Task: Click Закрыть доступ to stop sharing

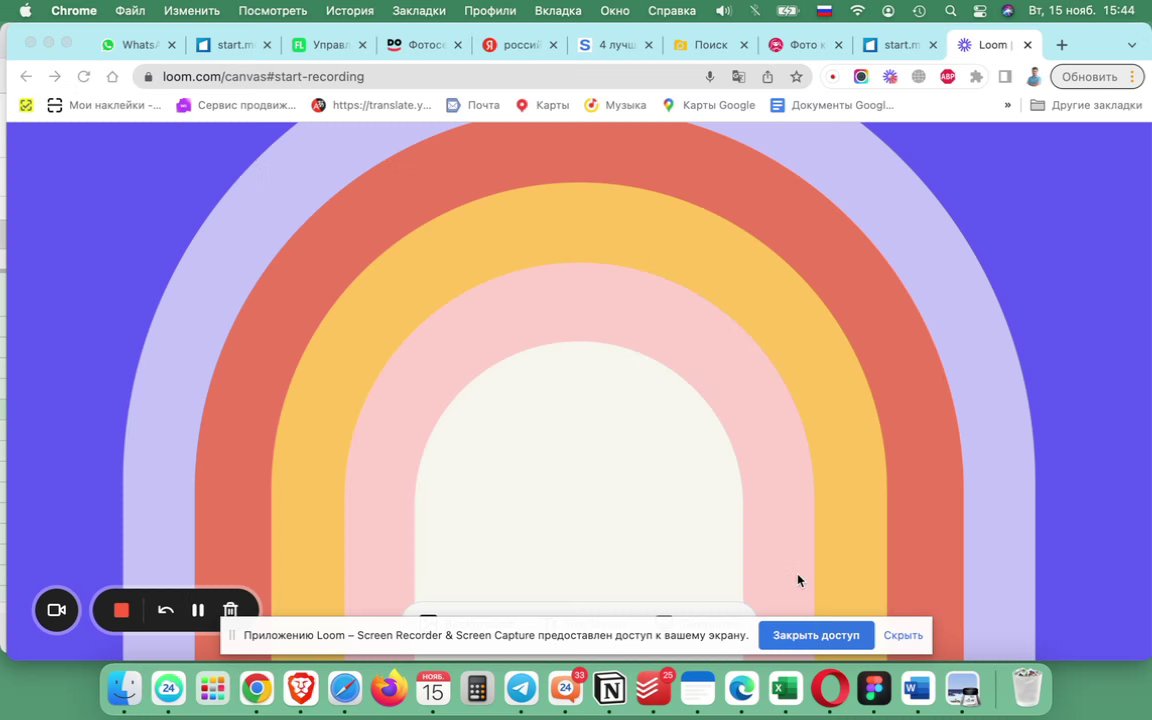Action: (816, 636)
